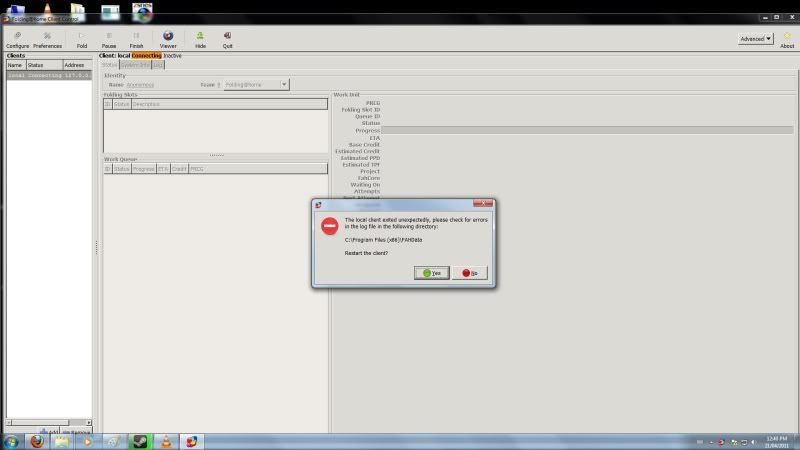Show hidden tray icons arrow
The width and height of the screenshot is (800, 450).
click(x=711, y=442)
